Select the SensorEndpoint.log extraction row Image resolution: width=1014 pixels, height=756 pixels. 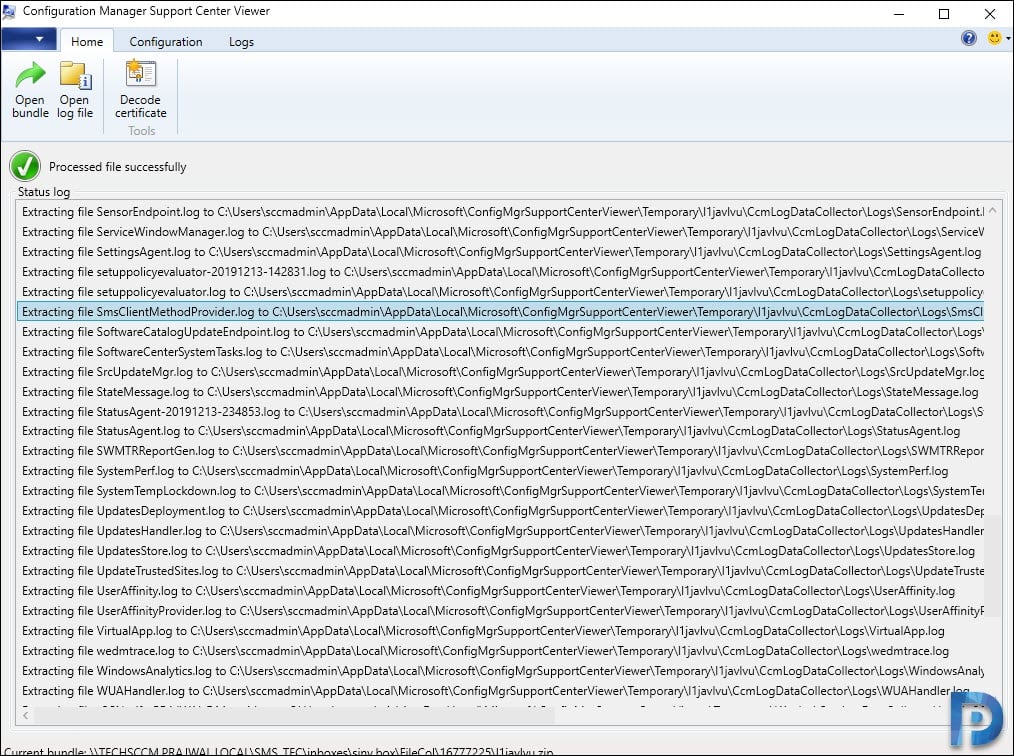(x=501, y=211)
